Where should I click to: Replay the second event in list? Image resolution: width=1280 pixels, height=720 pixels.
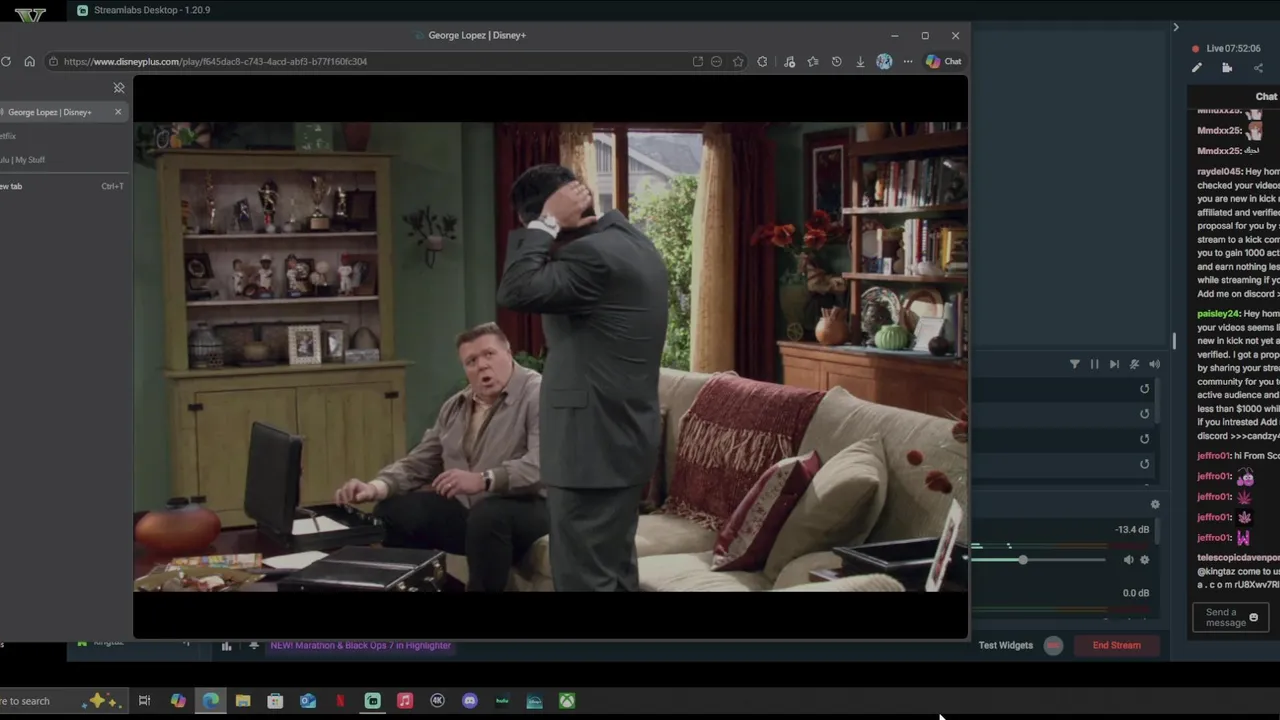tap(1145, 414)
